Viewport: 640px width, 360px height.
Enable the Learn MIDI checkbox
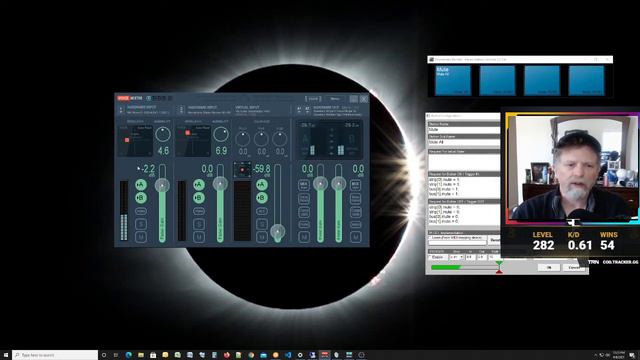(430, 238)
